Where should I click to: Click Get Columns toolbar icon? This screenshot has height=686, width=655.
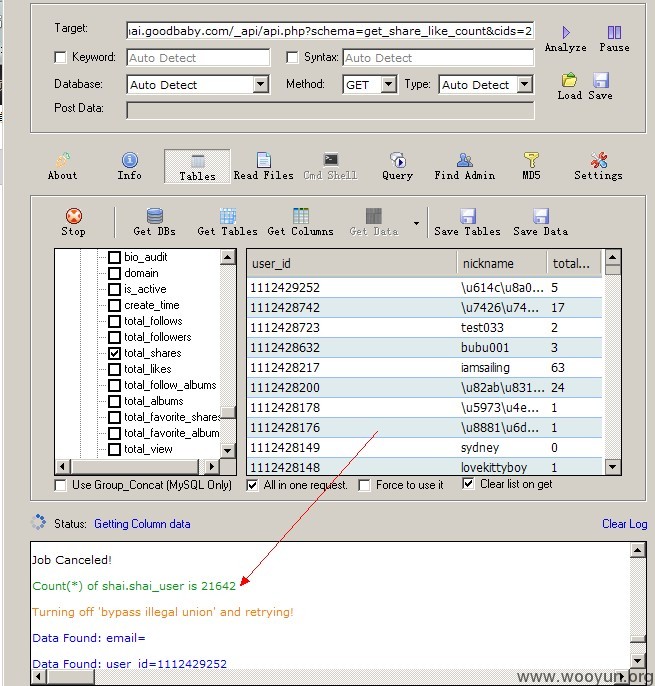tap(301, 216)
